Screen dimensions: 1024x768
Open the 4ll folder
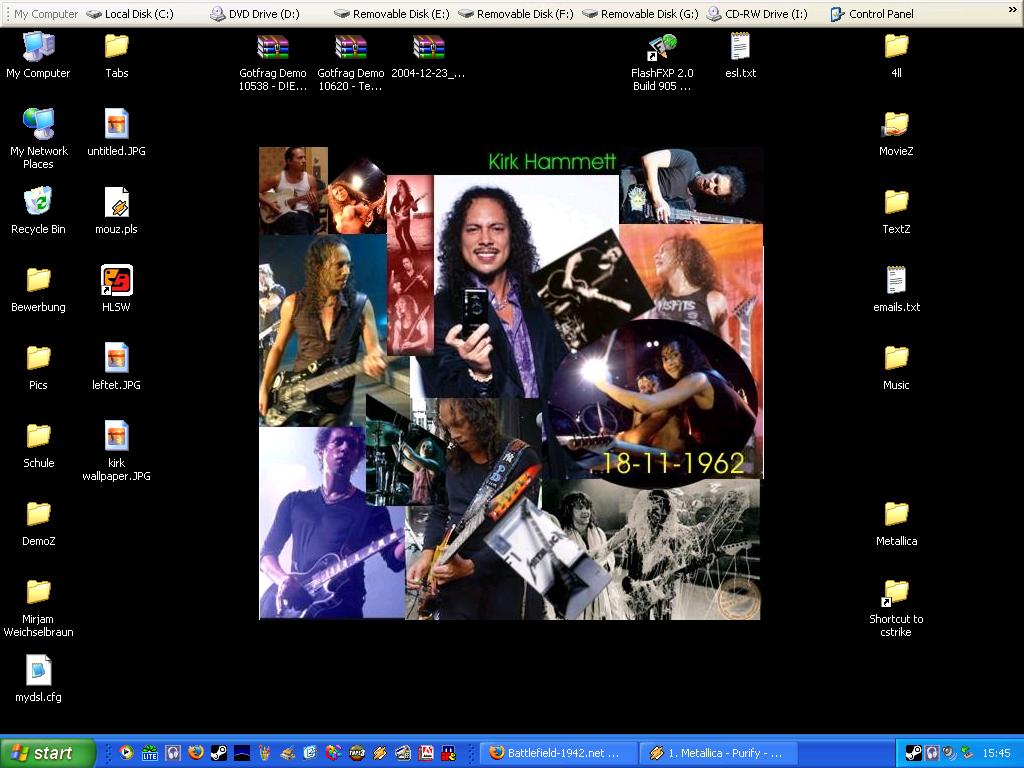pyautogui.click(x=896, y=55)
